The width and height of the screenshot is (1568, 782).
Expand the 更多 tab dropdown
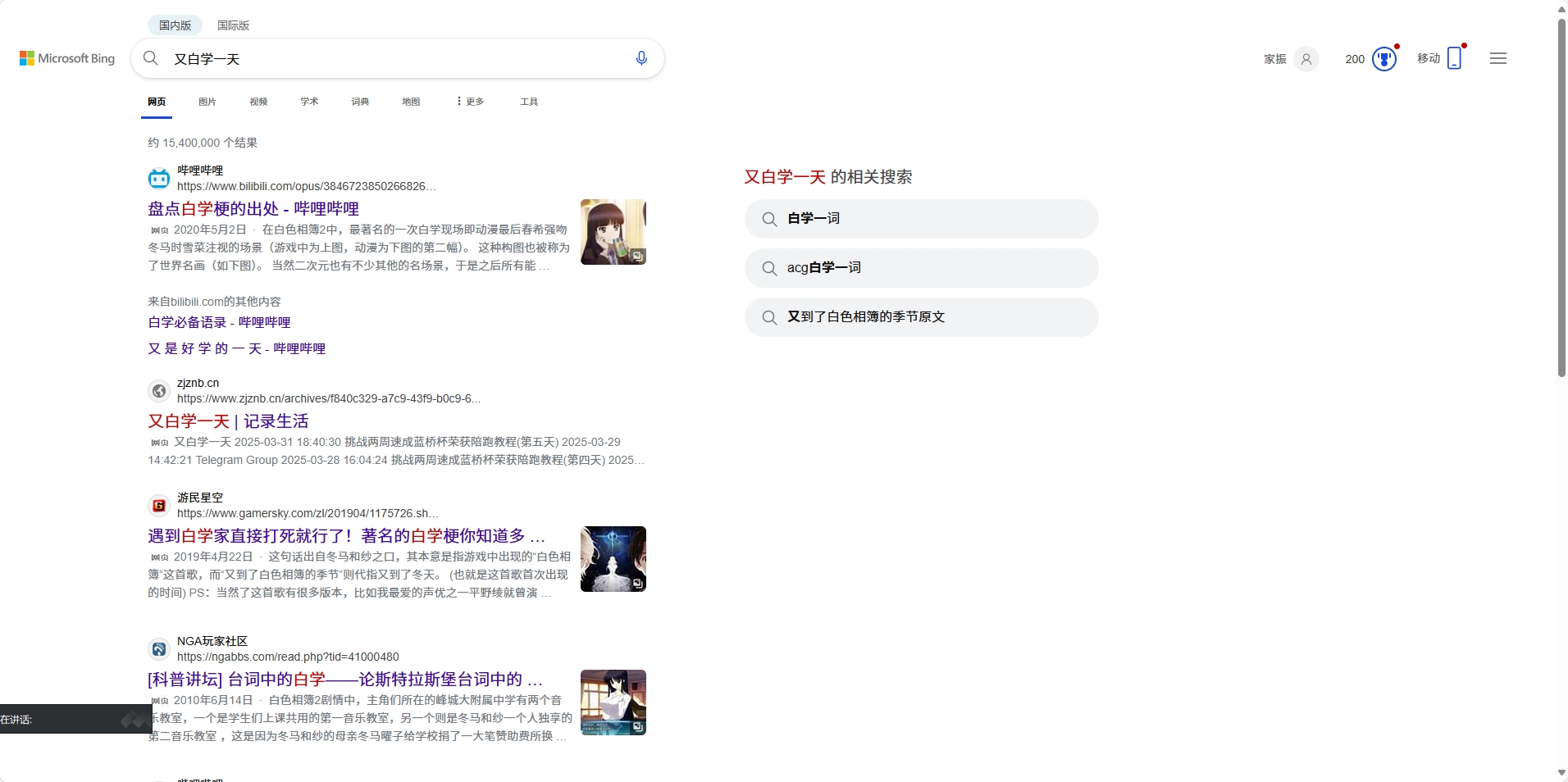coord(470,102)
